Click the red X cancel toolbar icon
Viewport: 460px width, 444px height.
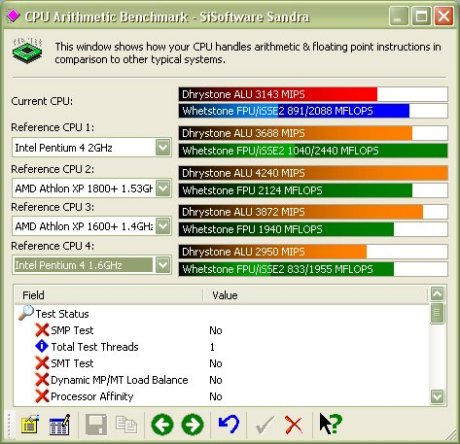coord(294,425)
